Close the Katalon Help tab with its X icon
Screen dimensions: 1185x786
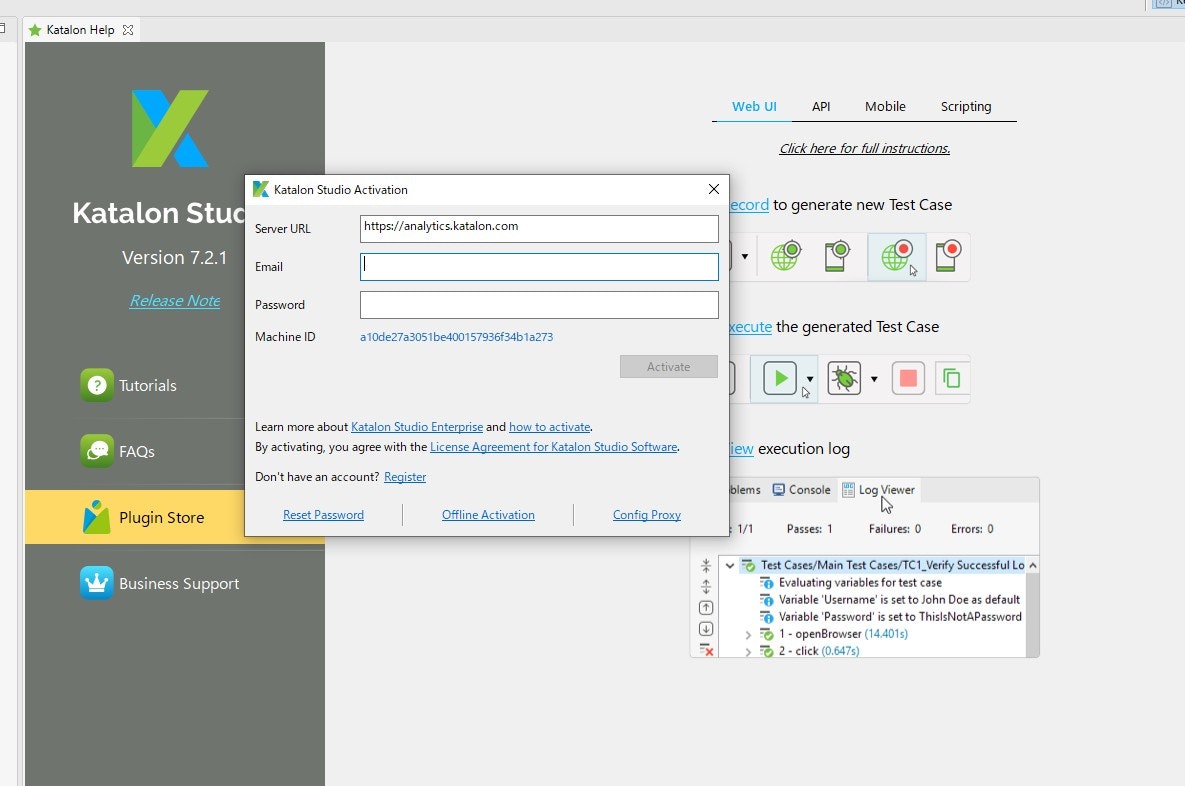click(x=128, y=30)
